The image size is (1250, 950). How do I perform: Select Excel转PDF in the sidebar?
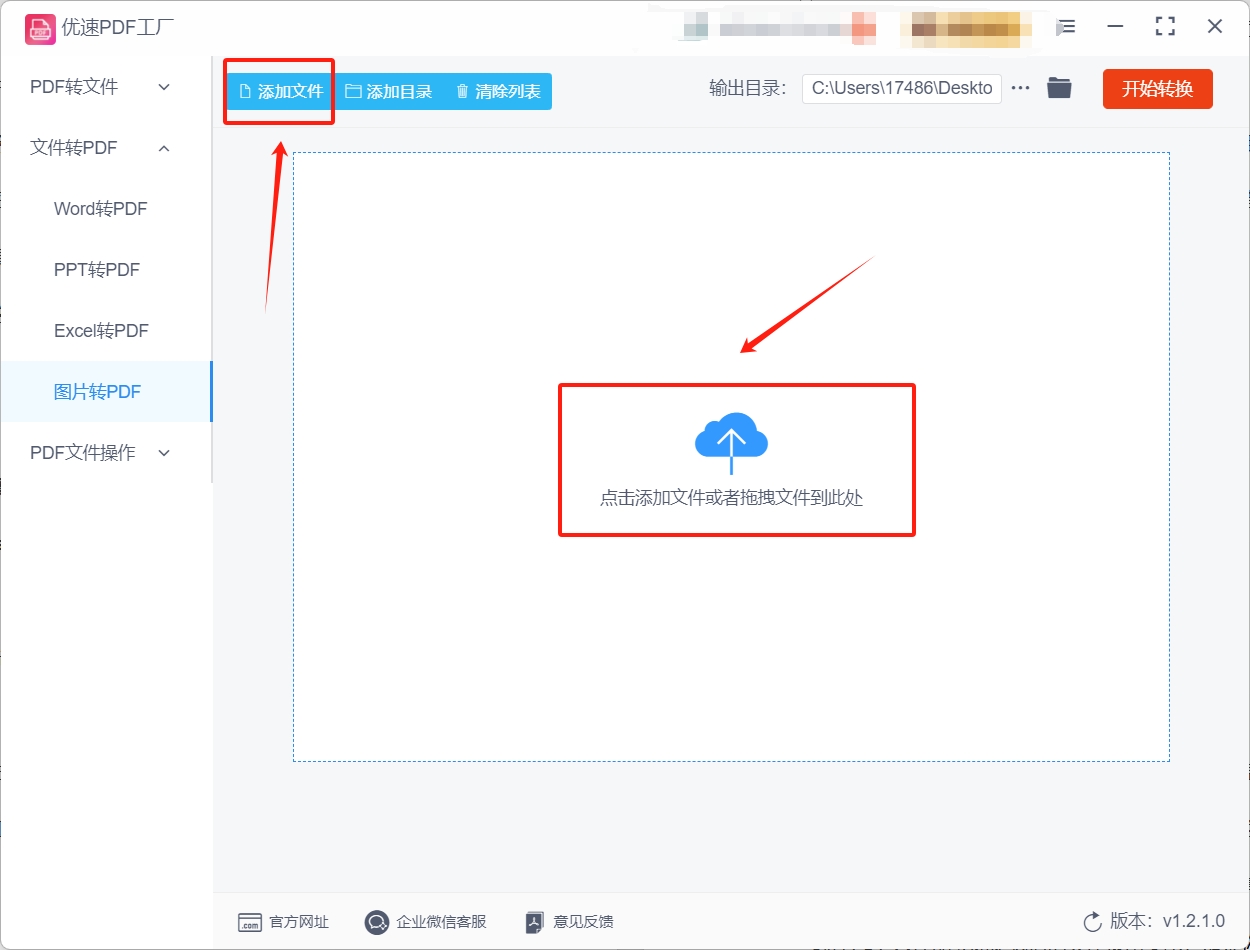point(101,330)
